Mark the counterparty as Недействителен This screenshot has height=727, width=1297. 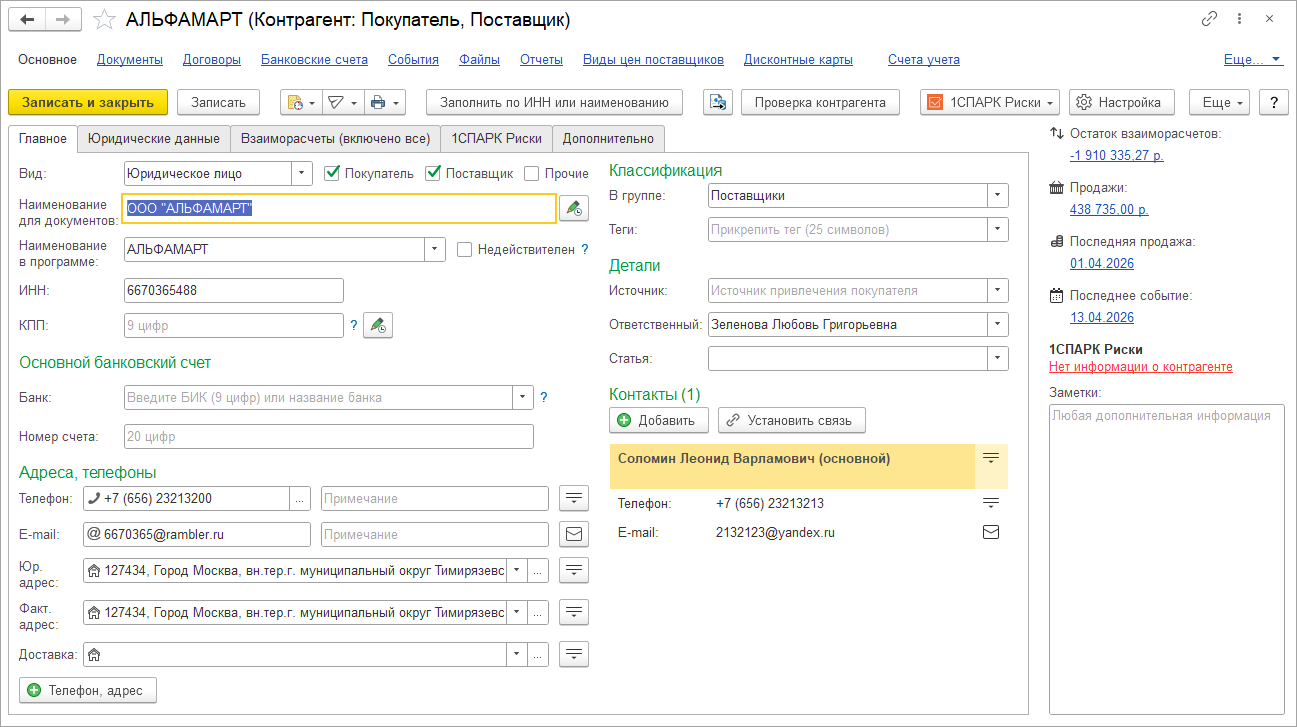pyautogui.click(x=464, y=250)
